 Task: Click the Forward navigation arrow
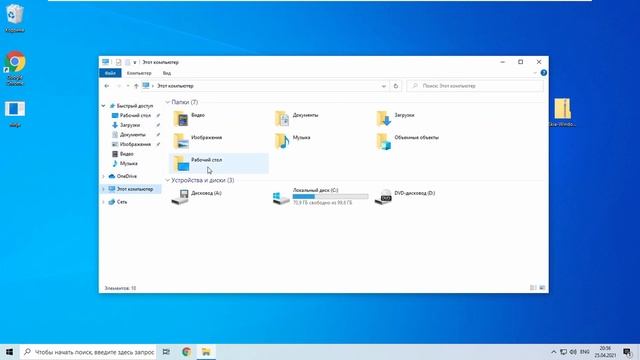(x=119, y=86)
